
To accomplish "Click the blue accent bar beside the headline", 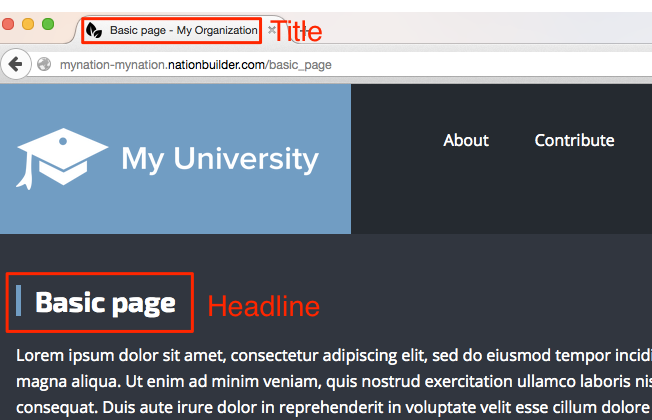I will (19, 302).
